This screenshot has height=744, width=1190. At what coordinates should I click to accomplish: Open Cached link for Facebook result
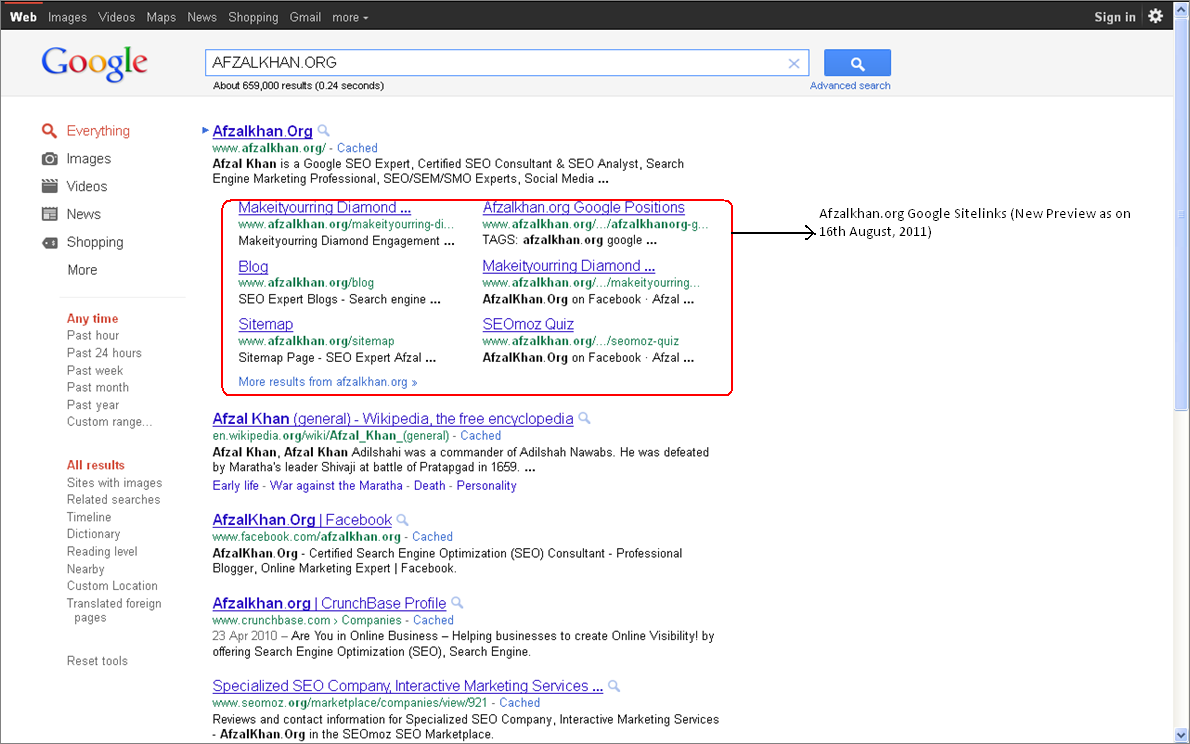point(433,537)
